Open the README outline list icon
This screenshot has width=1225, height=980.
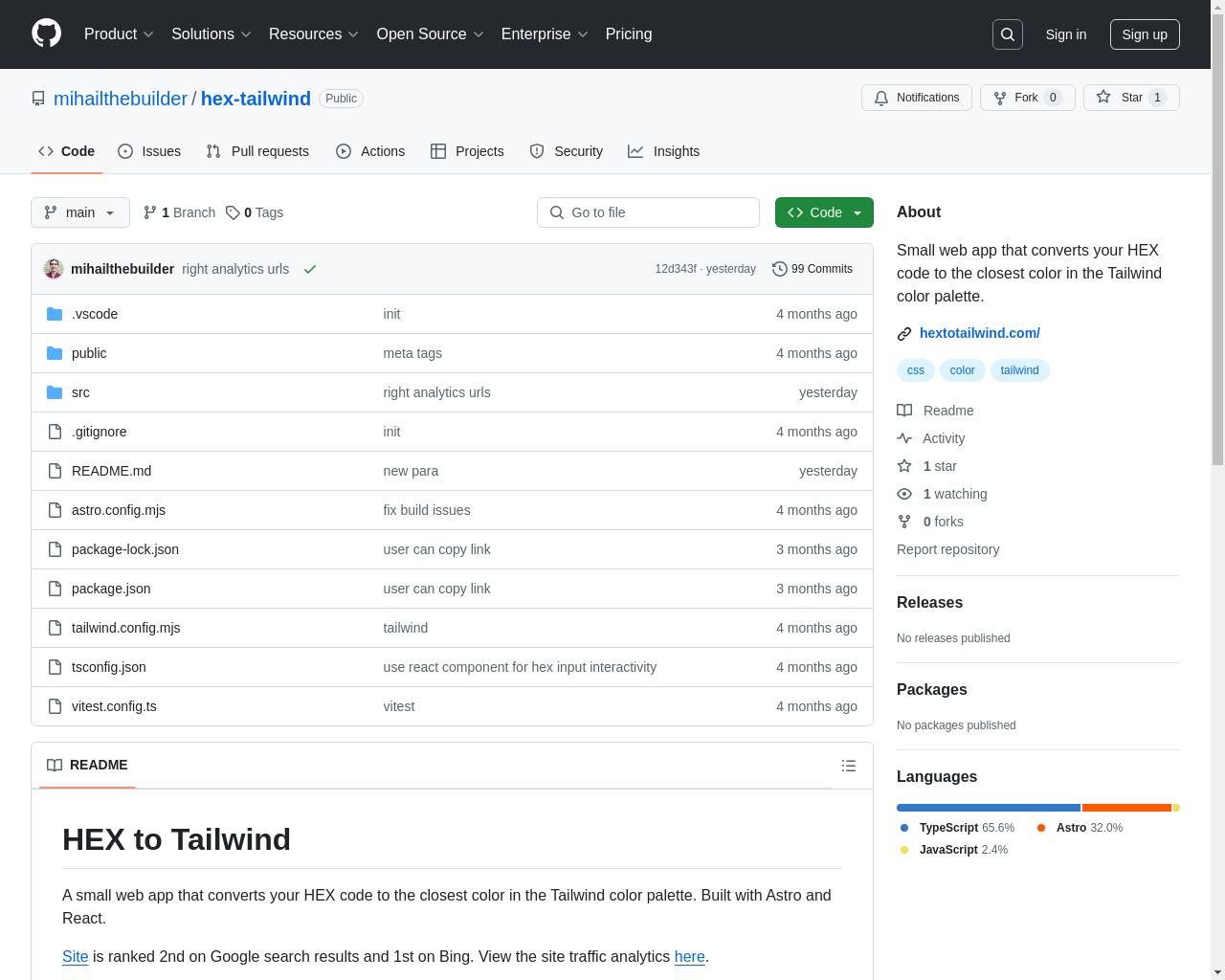tap(848, 766)
